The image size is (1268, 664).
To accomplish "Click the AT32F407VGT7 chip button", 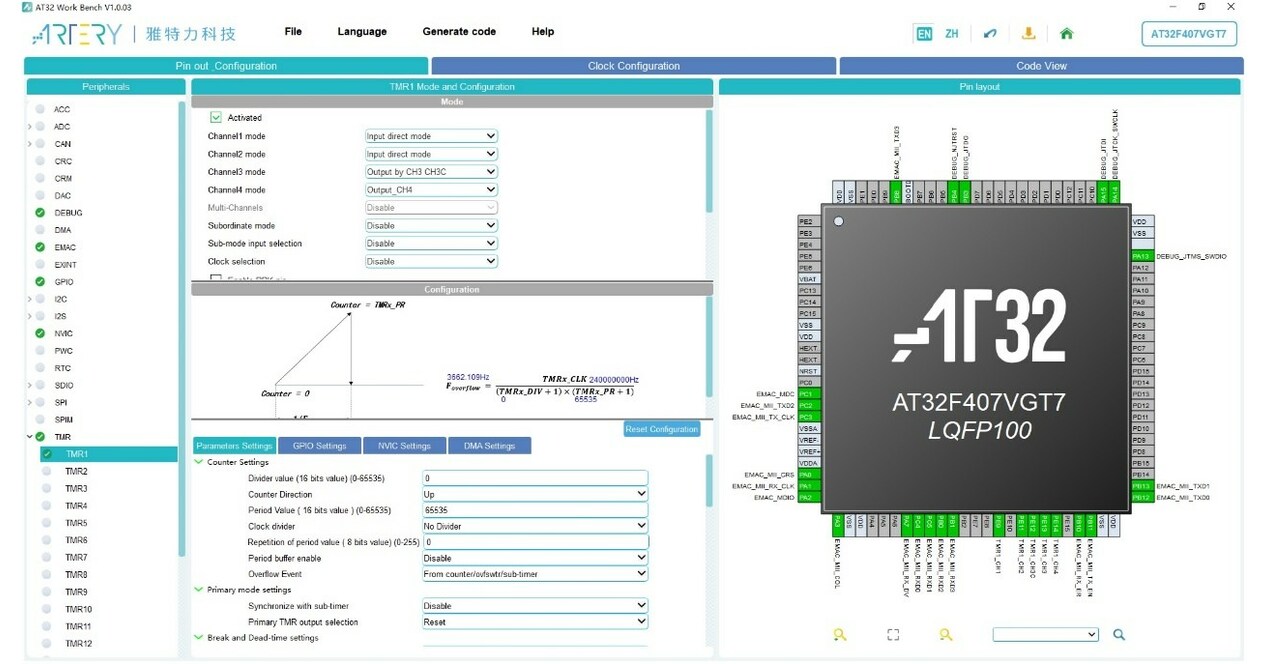I will coord(1189,34).
